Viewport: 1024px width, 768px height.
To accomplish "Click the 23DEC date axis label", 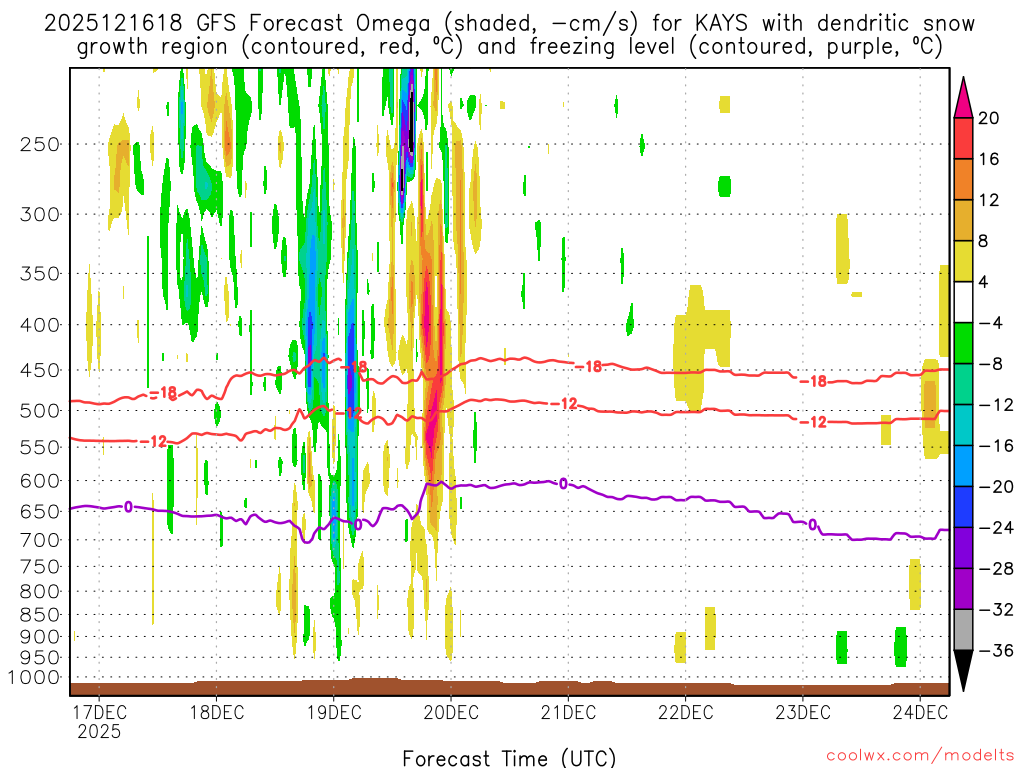I will point(803,712).
